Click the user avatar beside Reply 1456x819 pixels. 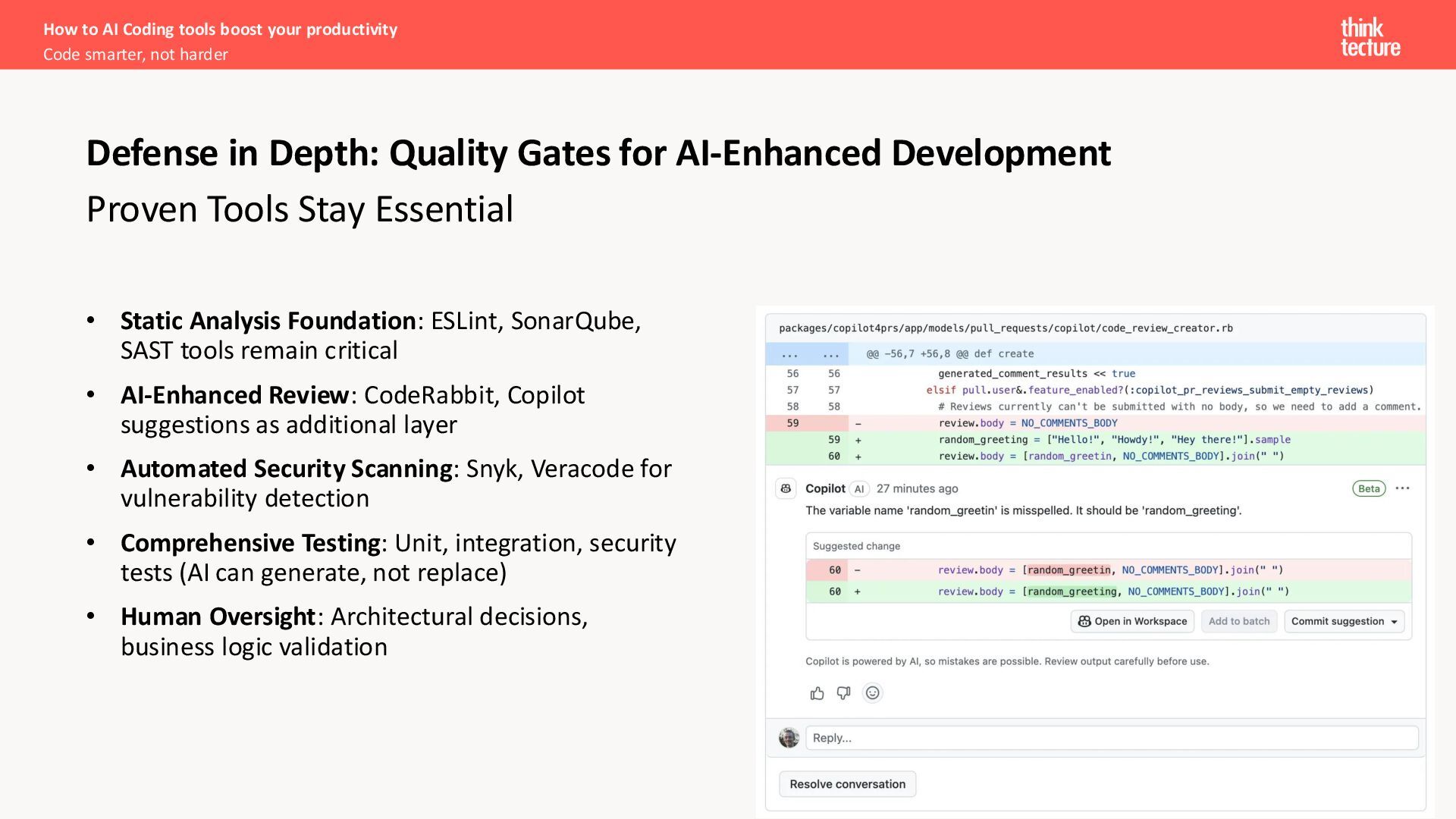[789, 738]
